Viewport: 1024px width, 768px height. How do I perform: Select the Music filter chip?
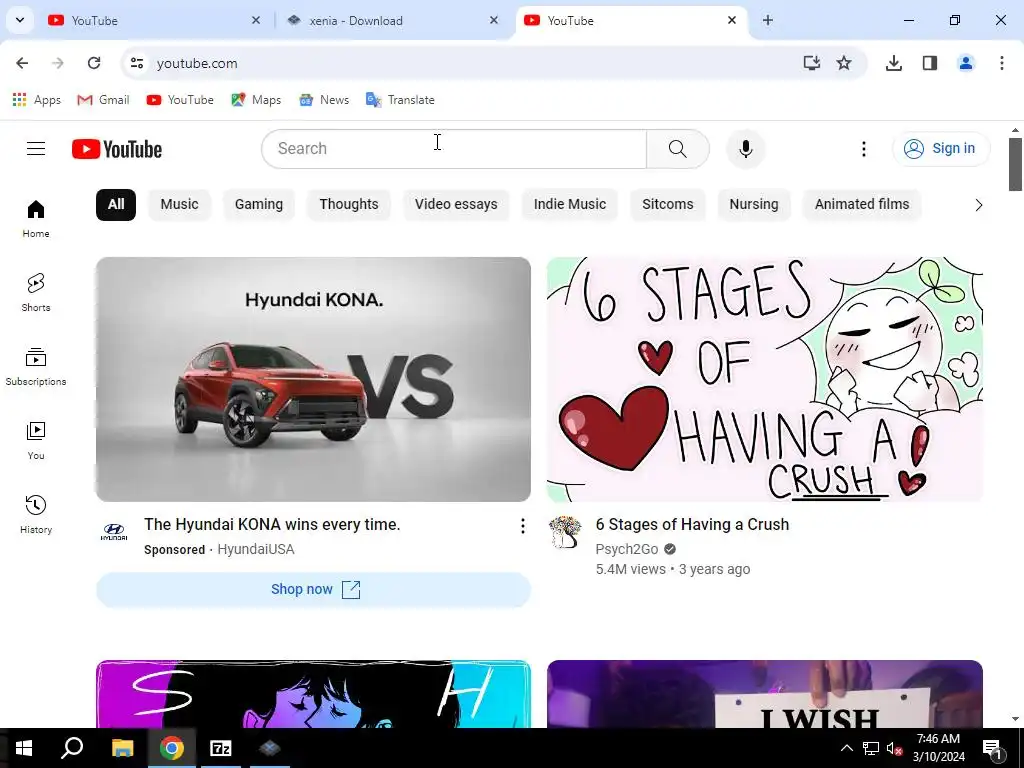point(179,204)
